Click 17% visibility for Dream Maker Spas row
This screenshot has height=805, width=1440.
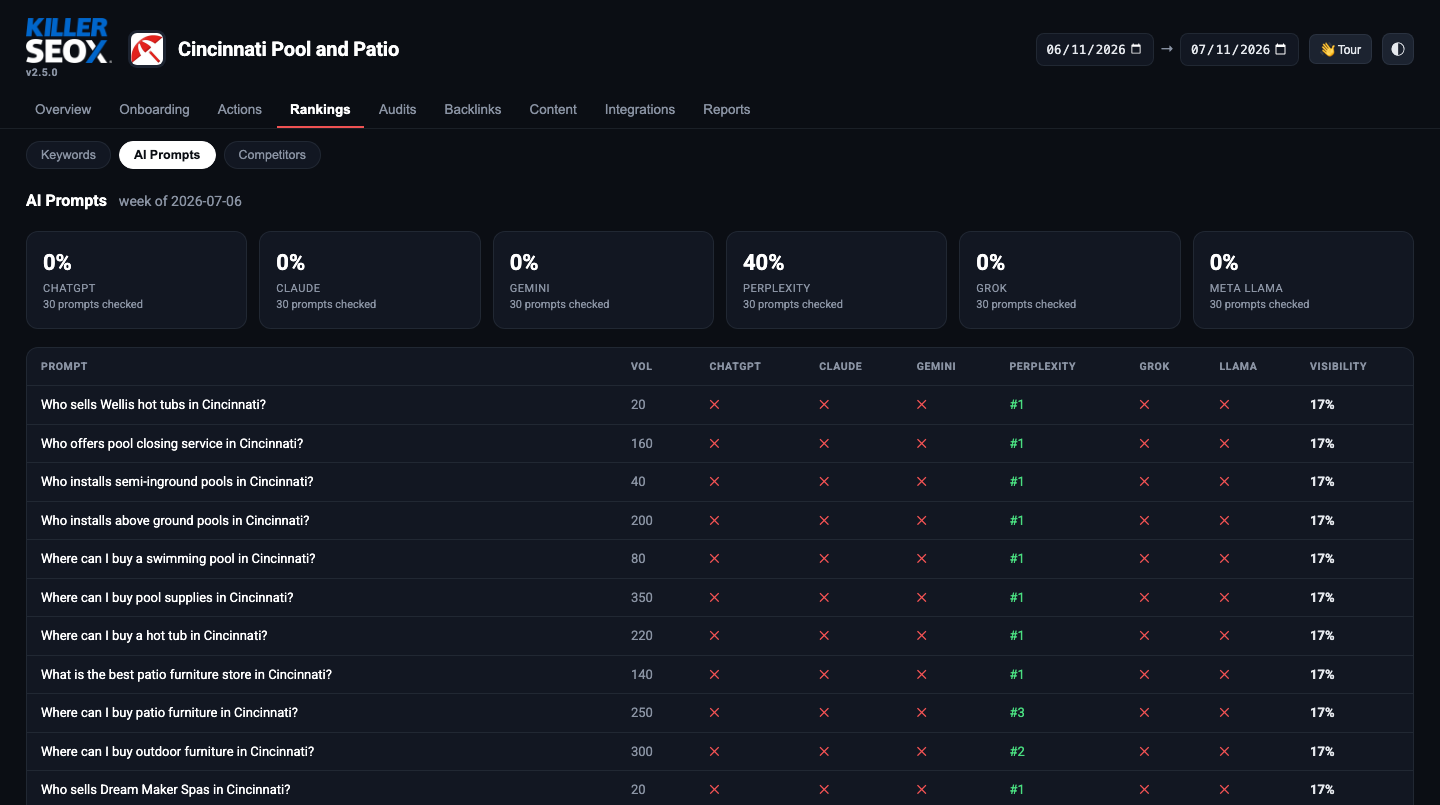tap(1322, 790)
